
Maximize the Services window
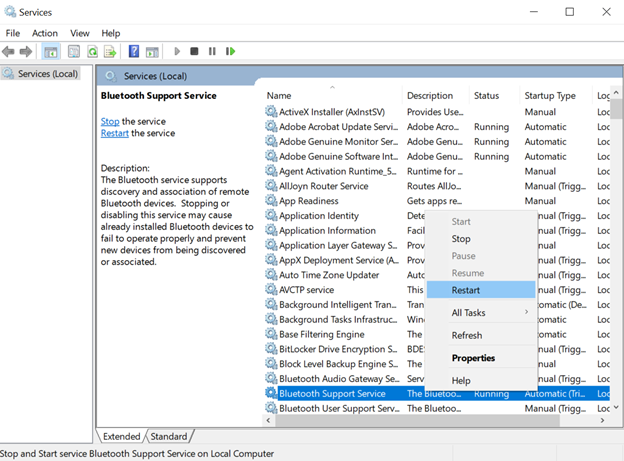[x=569, y=12]
